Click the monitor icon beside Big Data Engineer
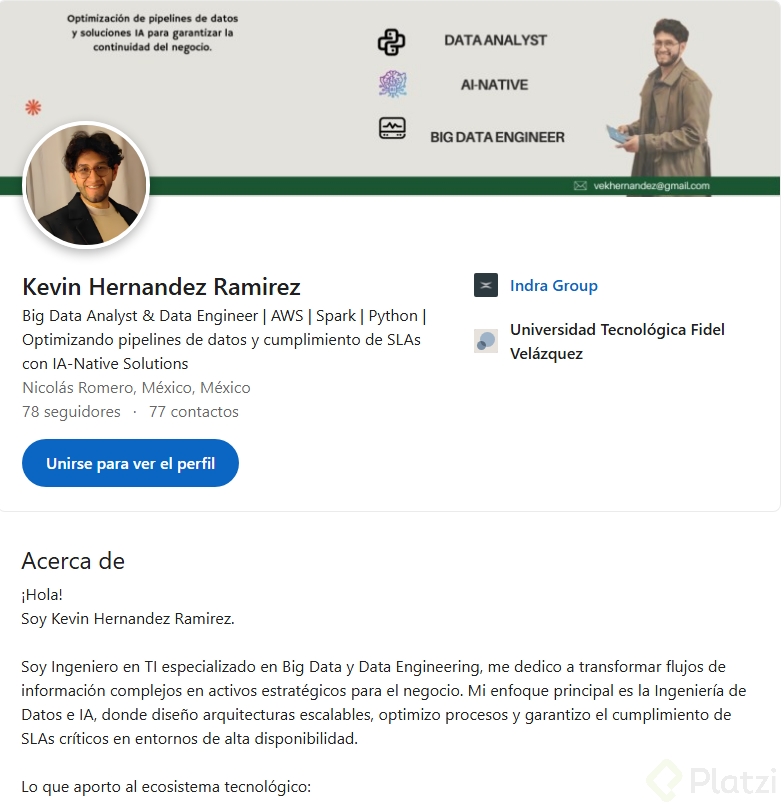 392,129
